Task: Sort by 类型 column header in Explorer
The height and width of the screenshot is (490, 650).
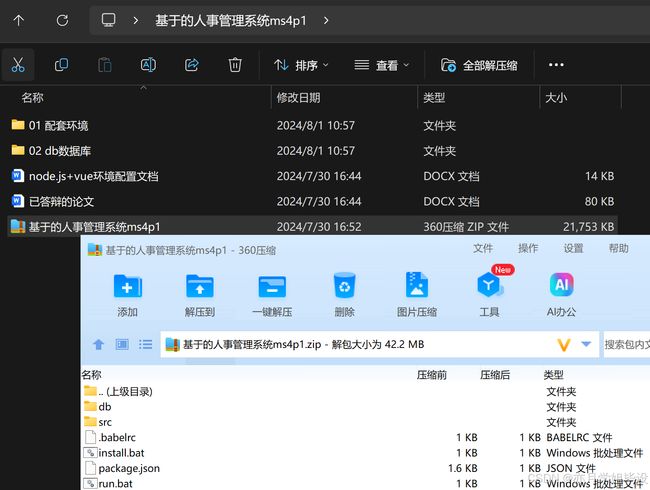Action: [x=434, y=98]
